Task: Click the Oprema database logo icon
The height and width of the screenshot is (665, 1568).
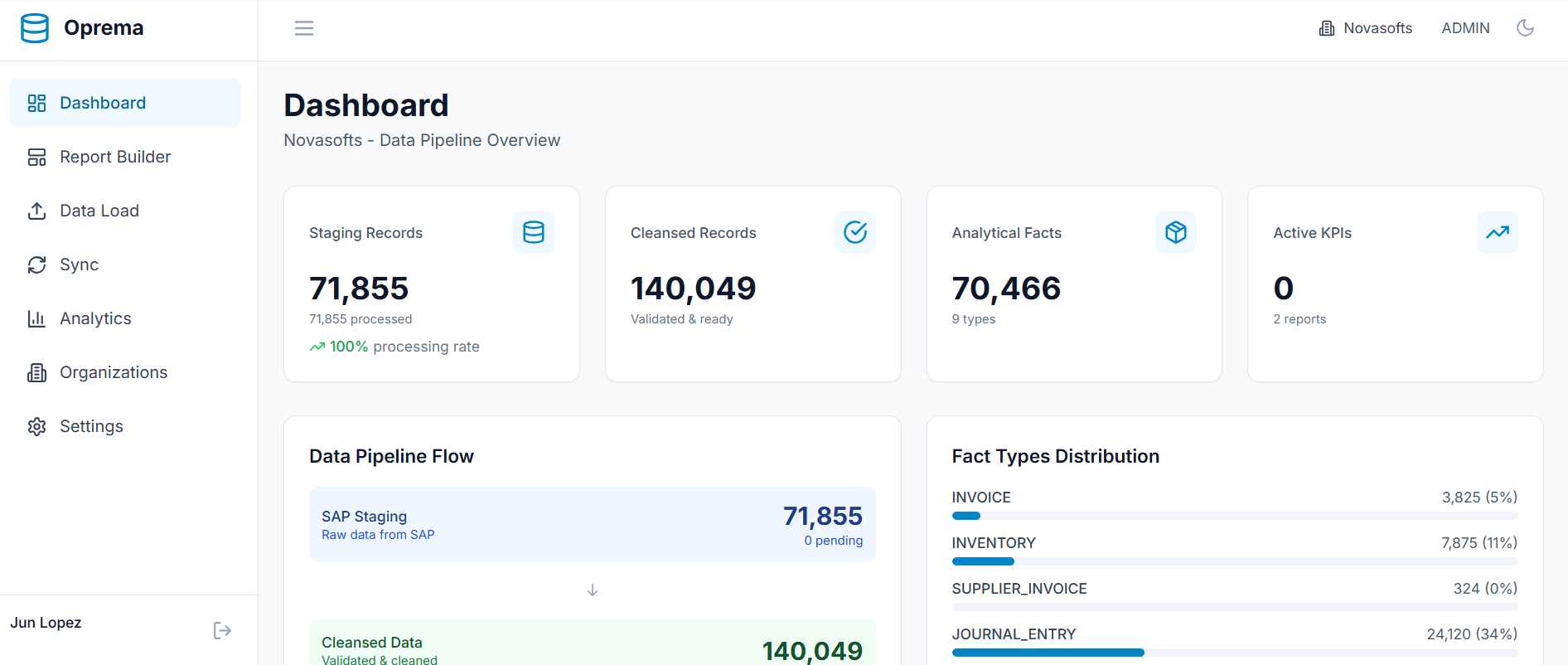Action: [35, 28]
